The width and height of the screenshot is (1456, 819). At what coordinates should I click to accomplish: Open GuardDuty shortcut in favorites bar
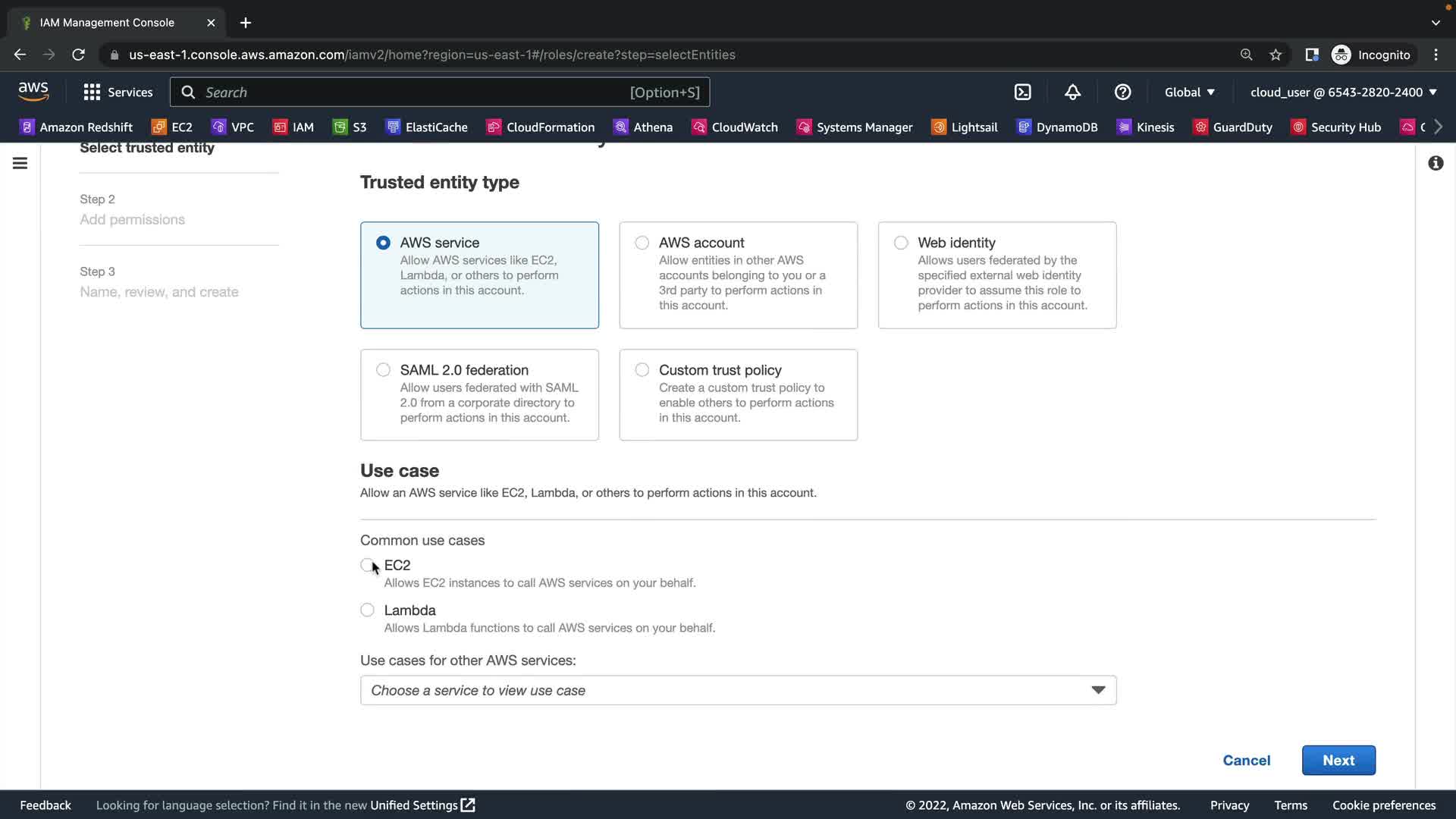tap(1232, 127)
